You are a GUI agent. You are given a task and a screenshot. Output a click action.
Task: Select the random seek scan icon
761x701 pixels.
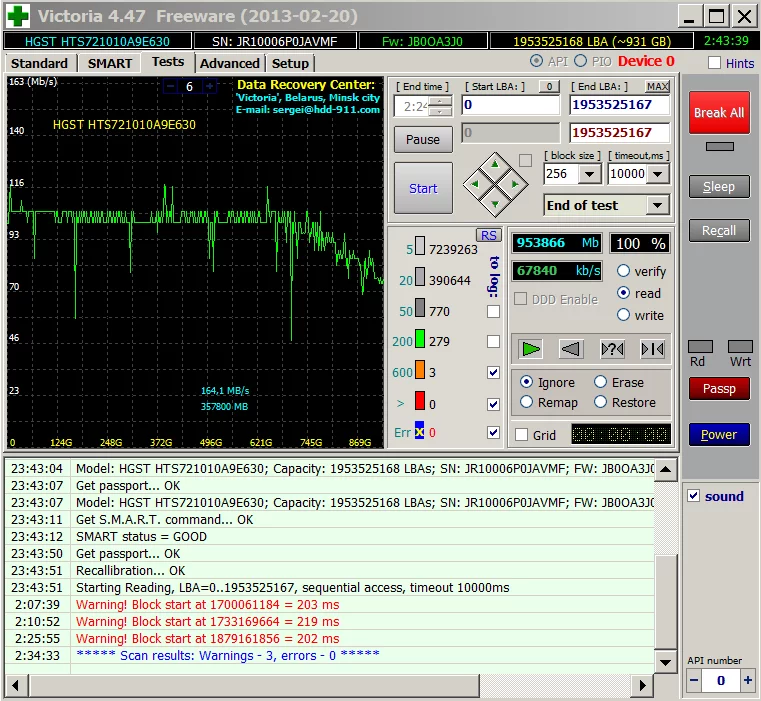[x=612, y=349]
